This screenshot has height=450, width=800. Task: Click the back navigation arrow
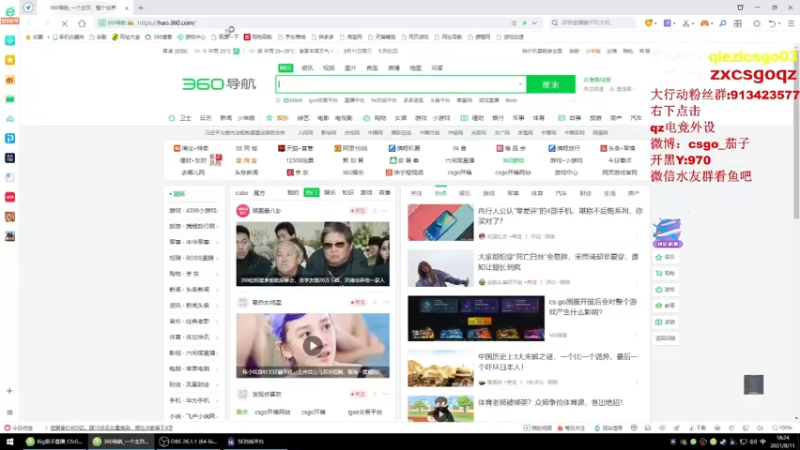(x=29, y=23)
